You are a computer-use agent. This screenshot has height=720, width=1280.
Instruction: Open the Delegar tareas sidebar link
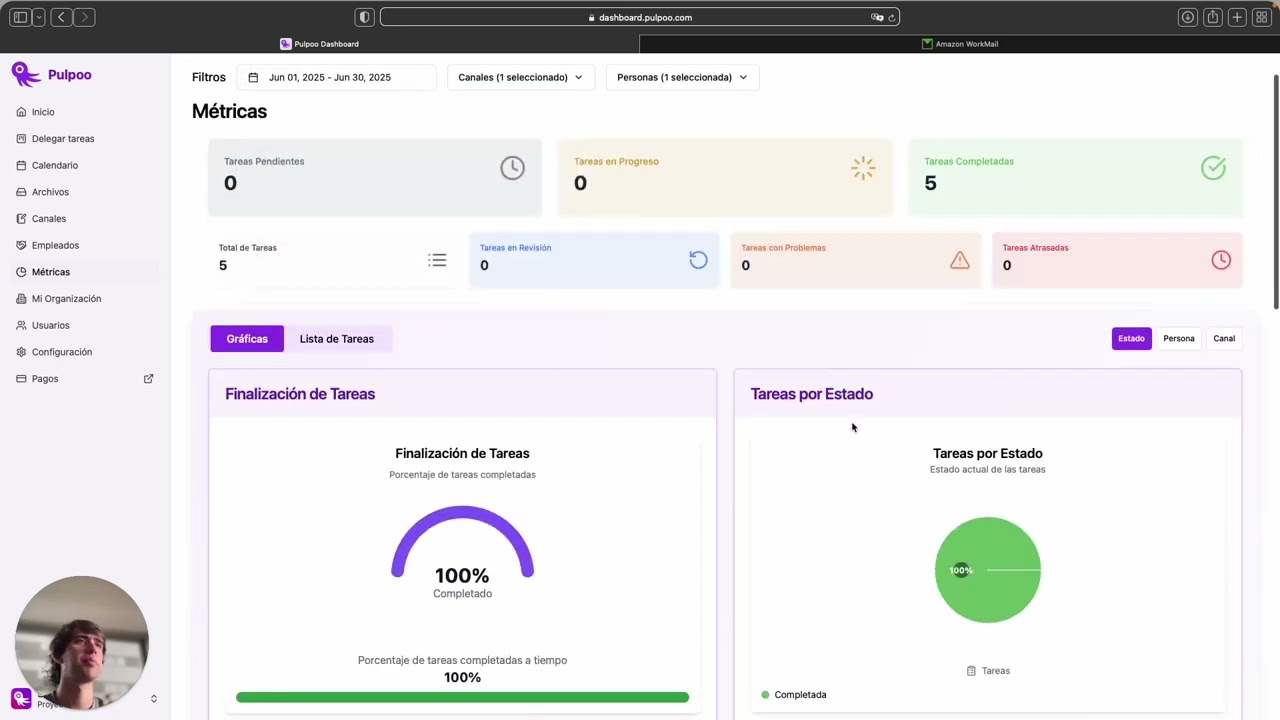(63, 139)
